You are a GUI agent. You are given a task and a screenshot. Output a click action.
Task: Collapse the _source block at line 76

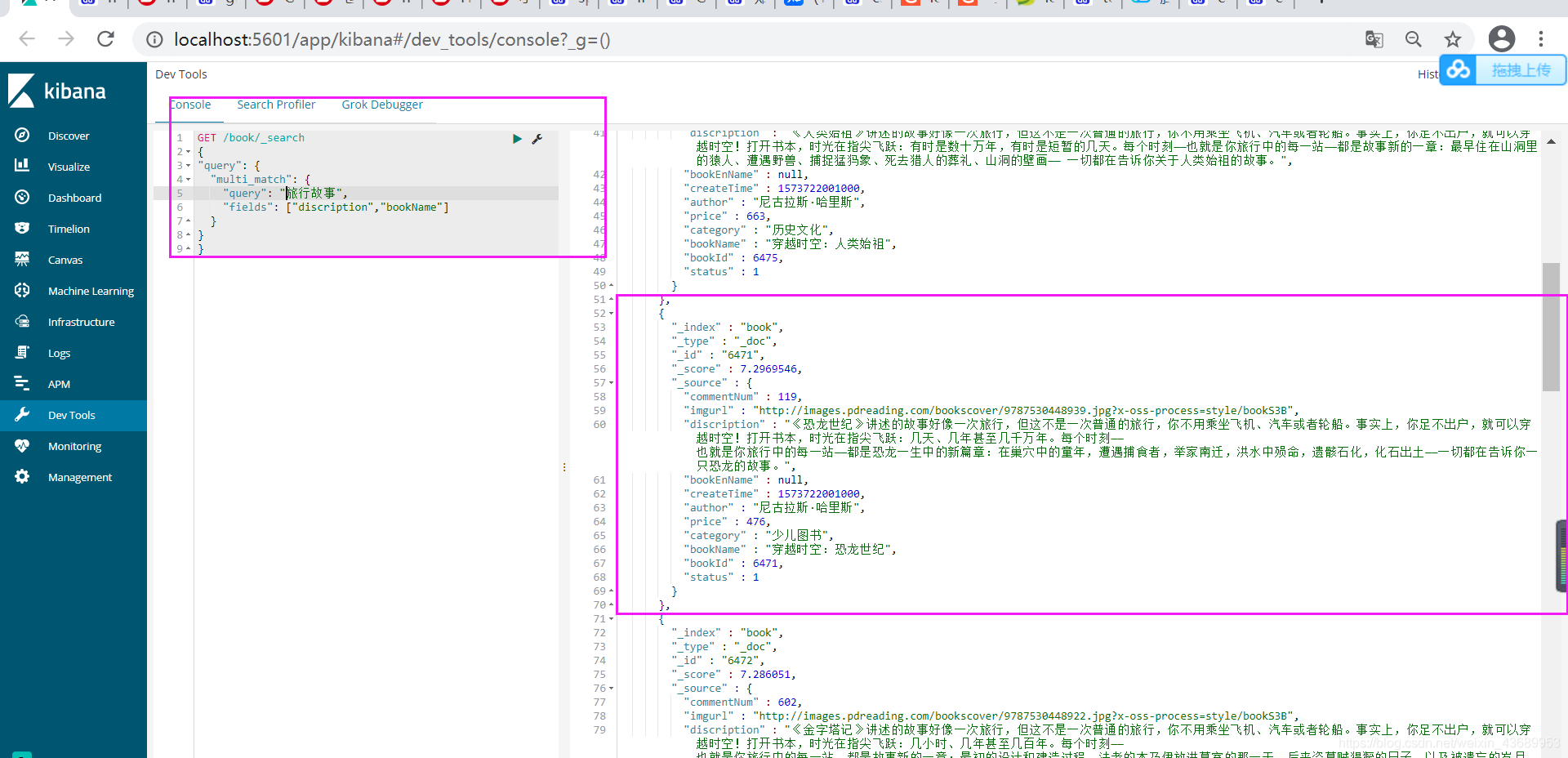[x=611, y=689]
